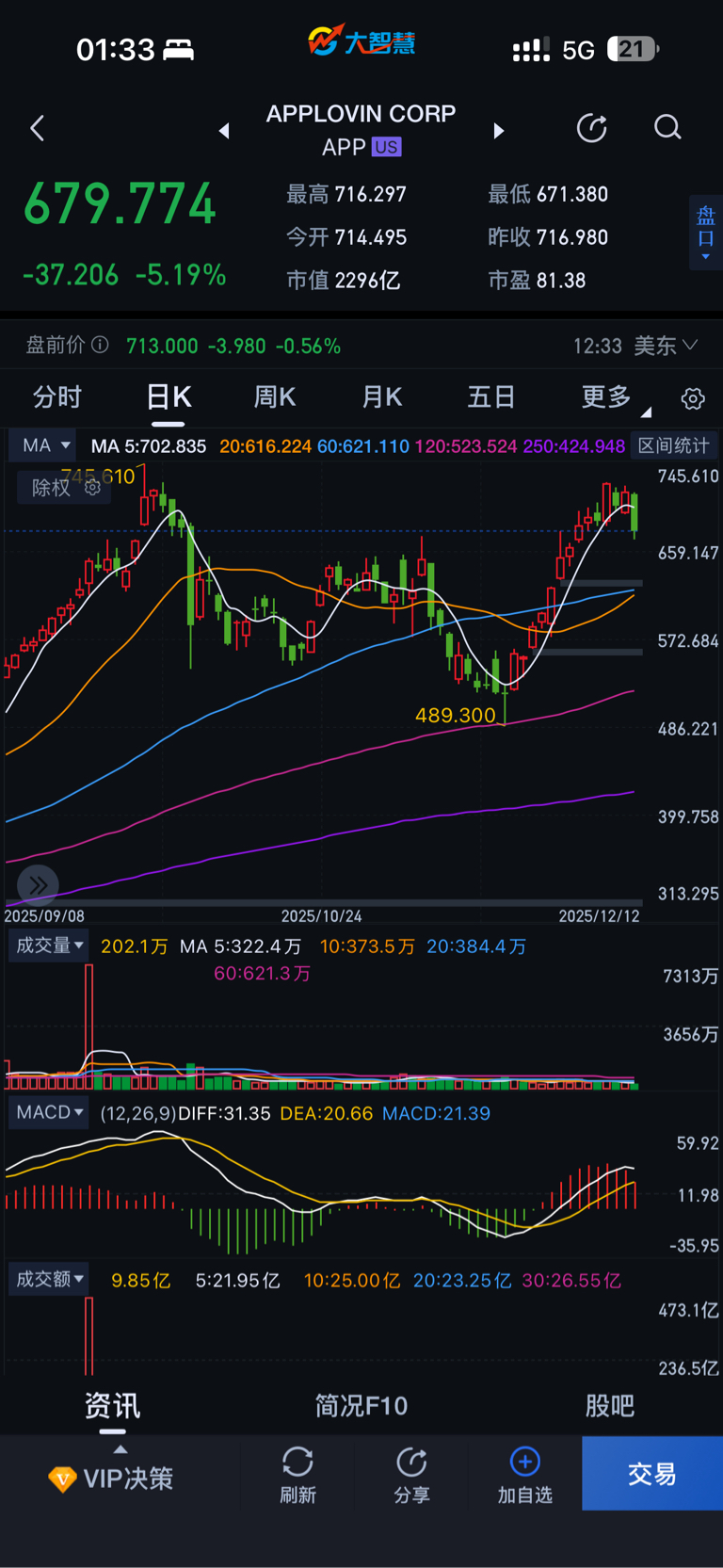
Task: Tap info icon beside 盘前价
Action: tap(100, 345)
